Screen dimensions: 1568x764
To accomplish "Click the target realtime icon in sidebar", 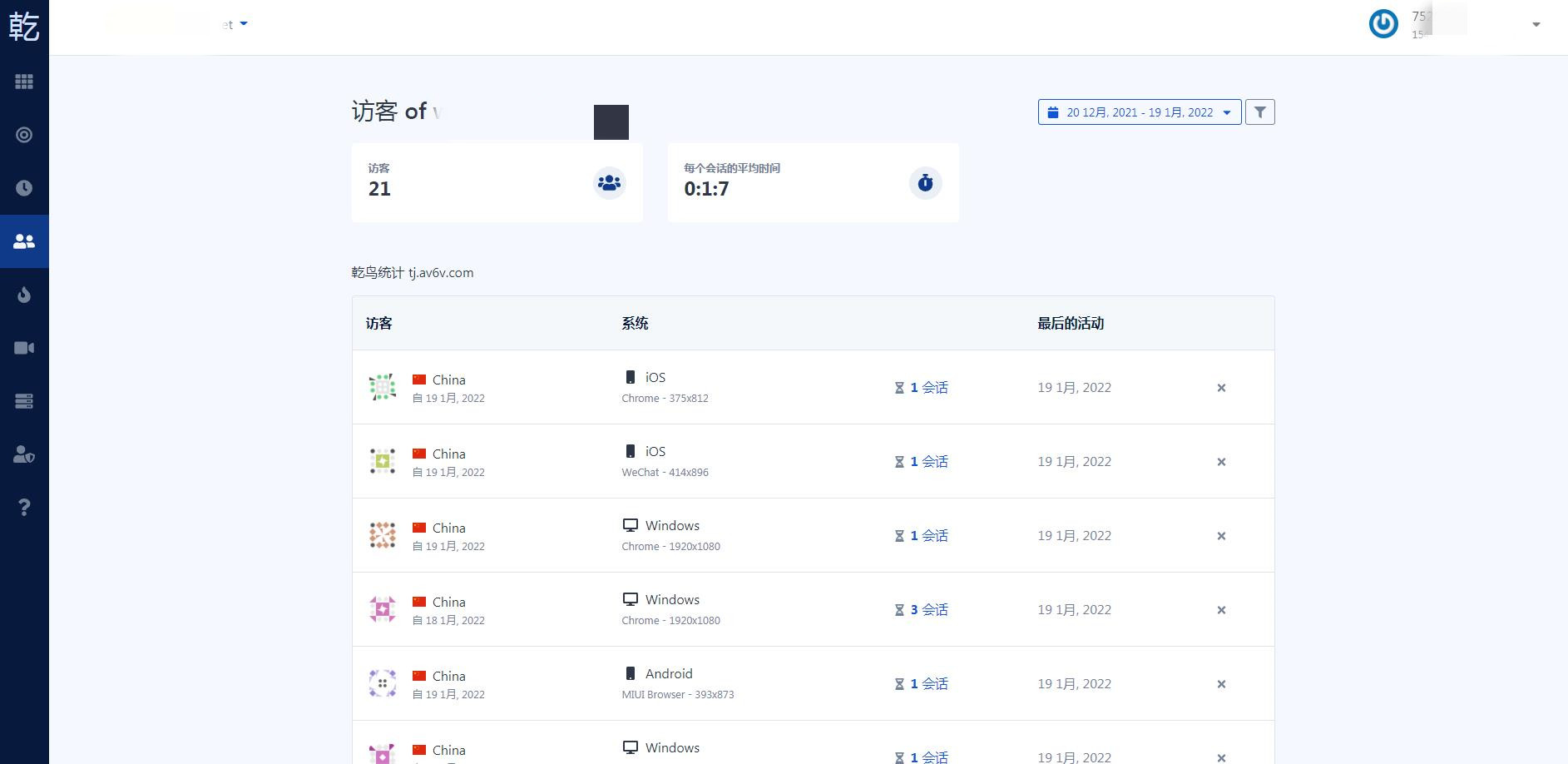I will click(x=24, y=135).
